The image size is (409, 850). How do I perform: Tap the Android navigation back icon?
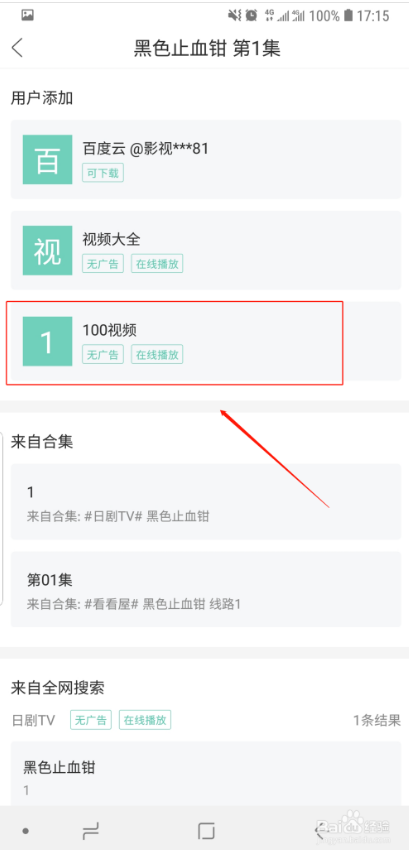click(320, 830)
